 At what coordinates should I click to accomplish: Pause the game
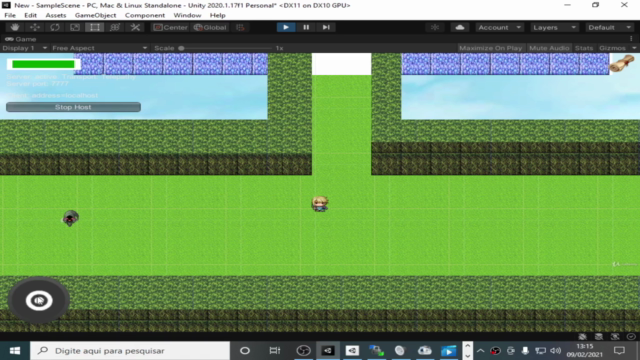pos(306,27)
